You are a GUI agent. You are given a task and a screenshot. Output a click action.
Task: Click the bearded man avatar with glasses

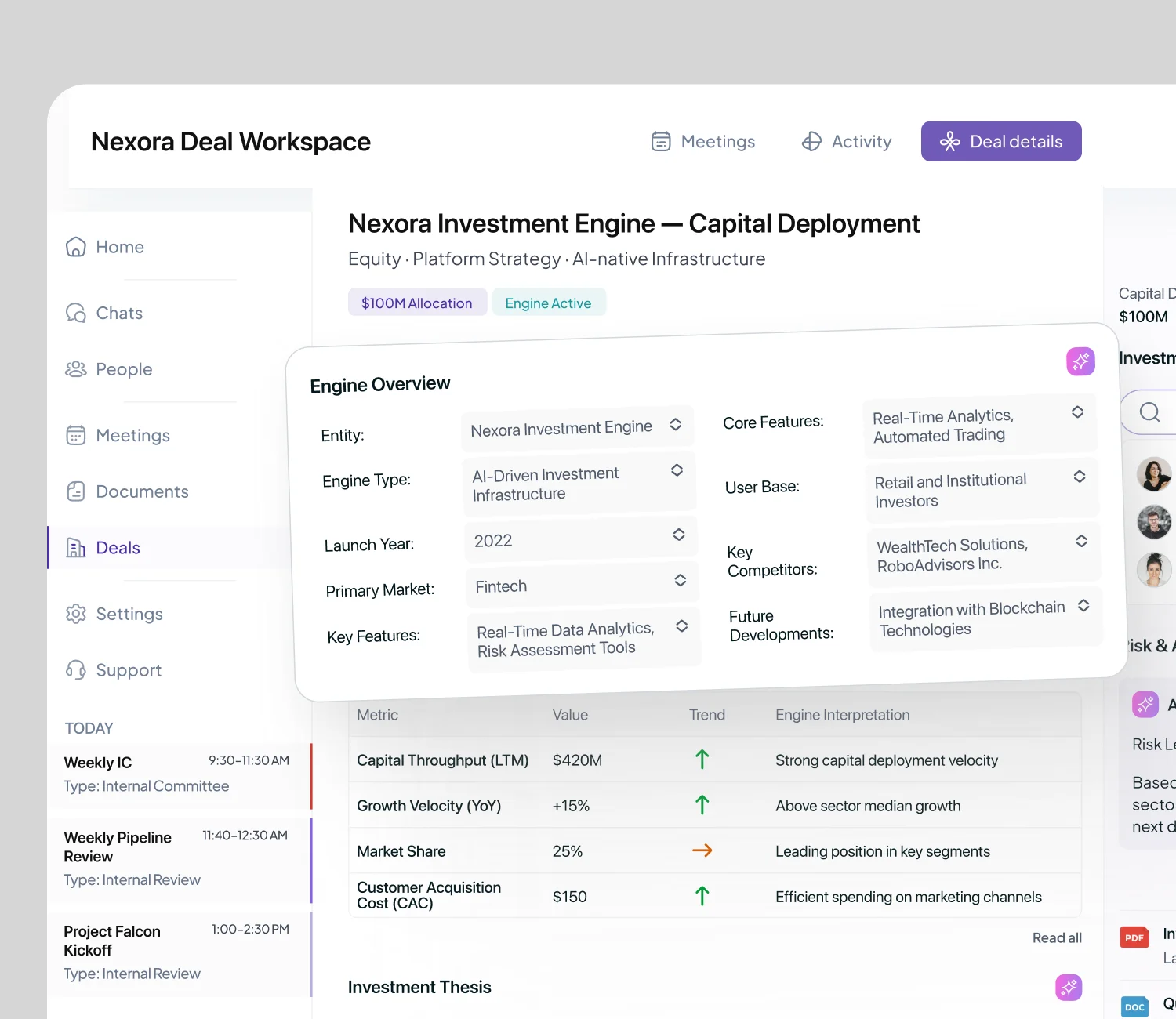(x=1154, y=522)
